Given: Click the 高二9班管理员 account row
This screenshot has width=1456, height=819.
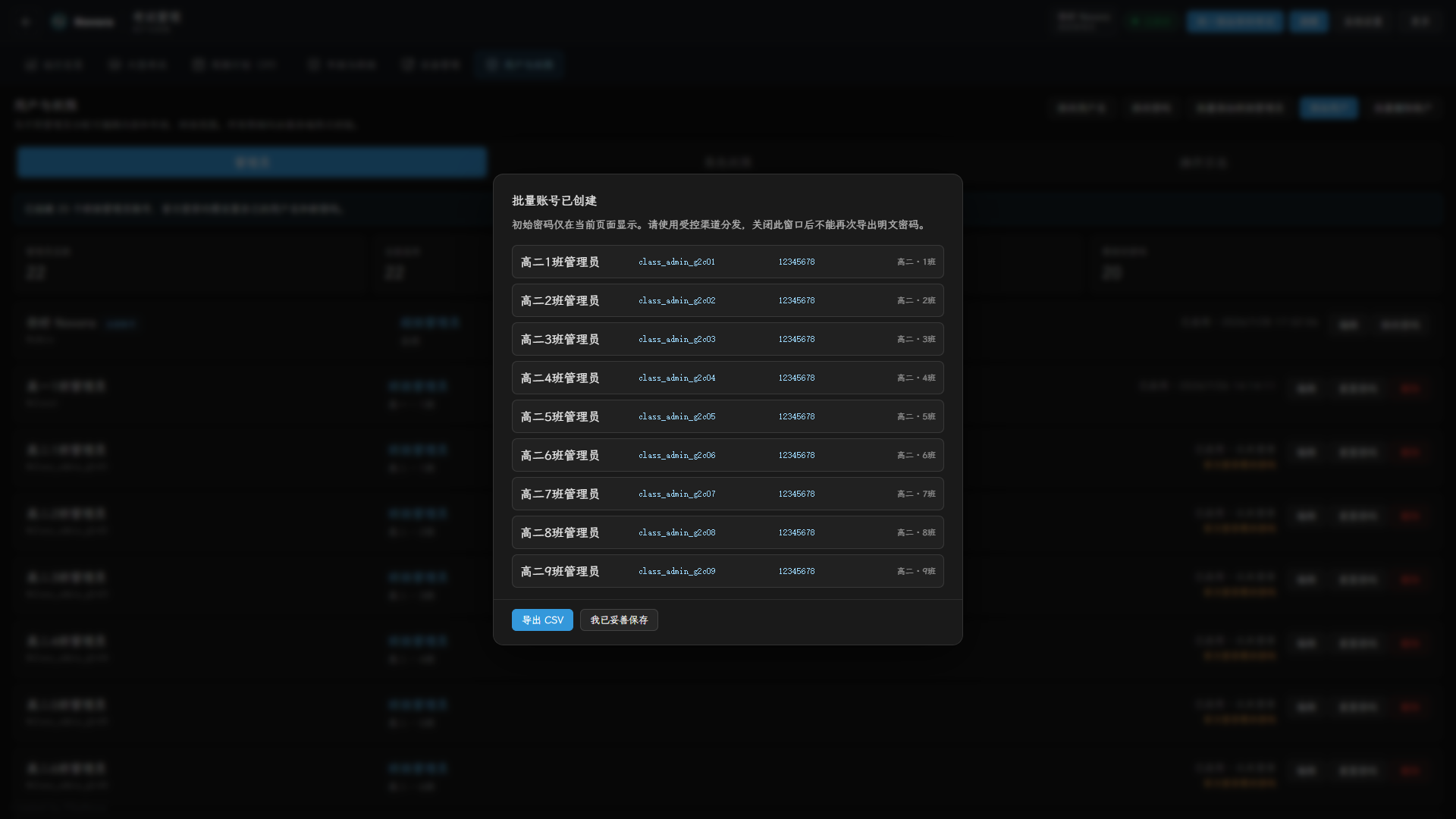Looking at the screenshot, I should coord(728,571).
